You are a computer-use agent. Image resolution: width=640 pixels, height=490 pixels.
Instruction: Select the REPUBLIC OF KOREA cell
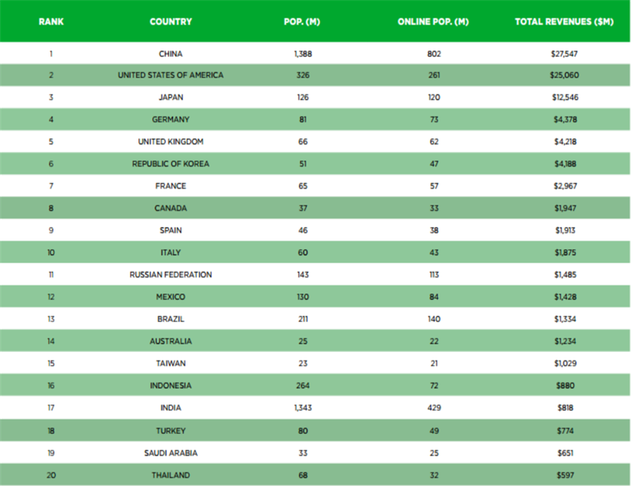click(x=171, y=164)
